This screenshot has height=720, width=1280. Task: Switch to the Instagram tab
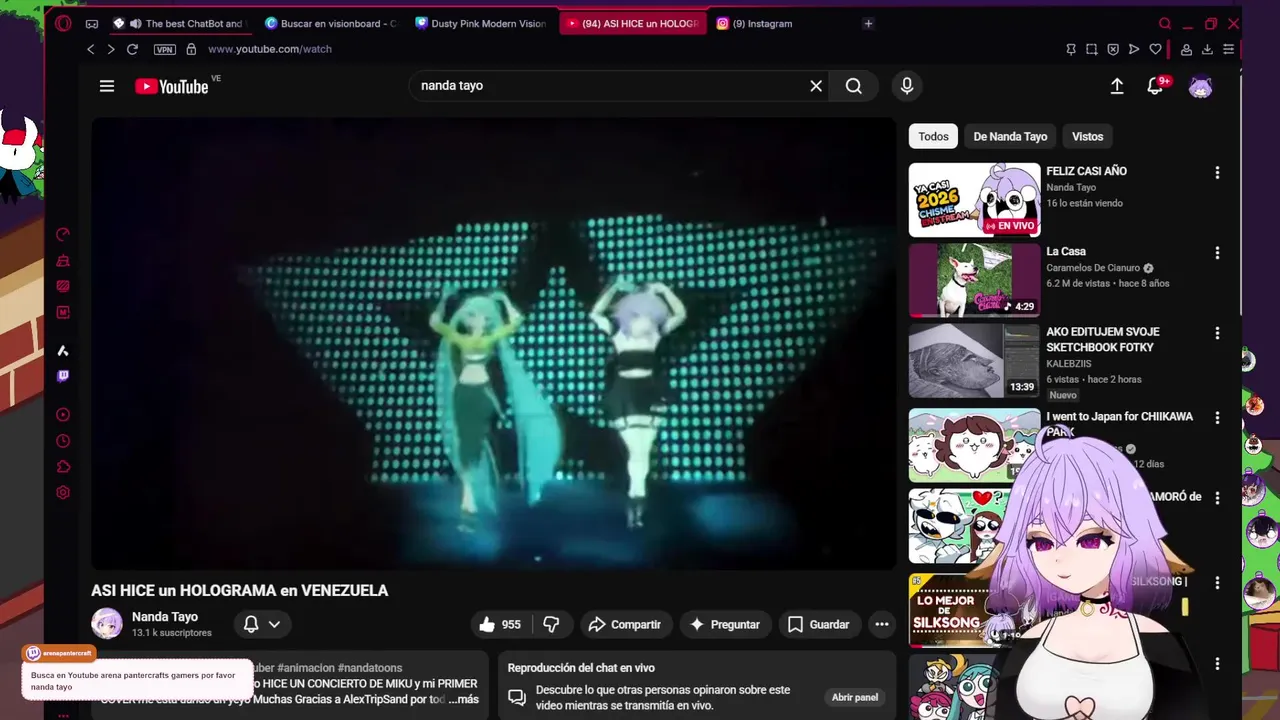(x=762, y=24)
